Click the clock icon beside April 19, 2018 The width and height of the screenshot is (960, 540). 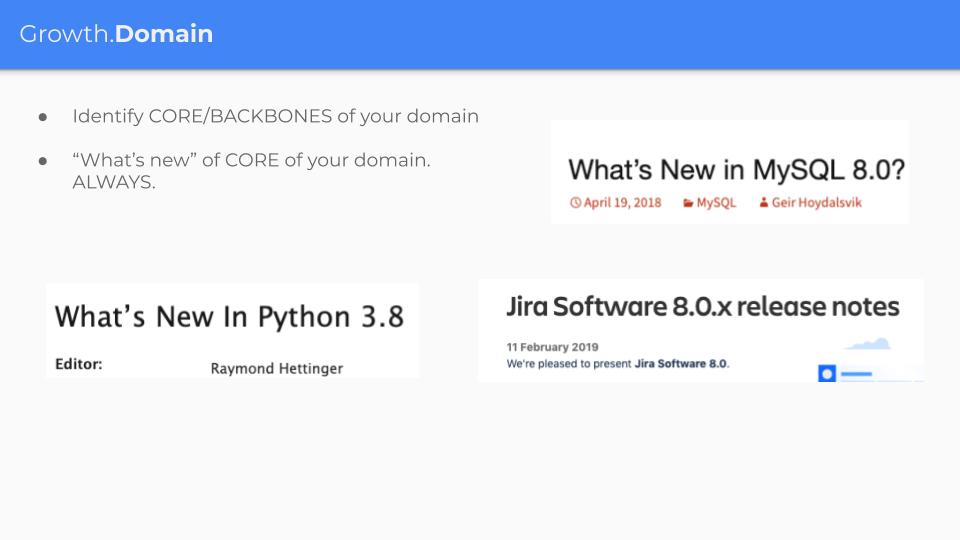coord(575,203)
